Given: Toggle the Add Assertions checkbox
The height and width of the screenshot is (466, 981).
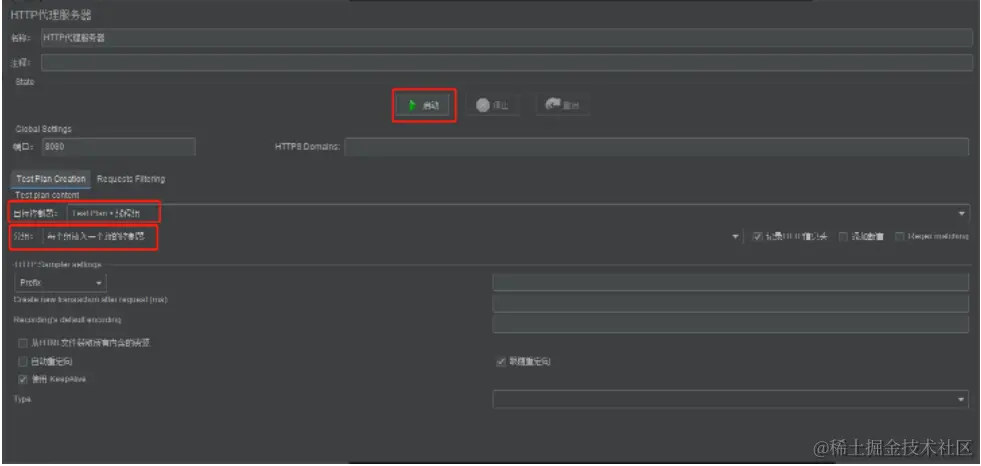Looking at the screenshot, I should tap(843, 236).
